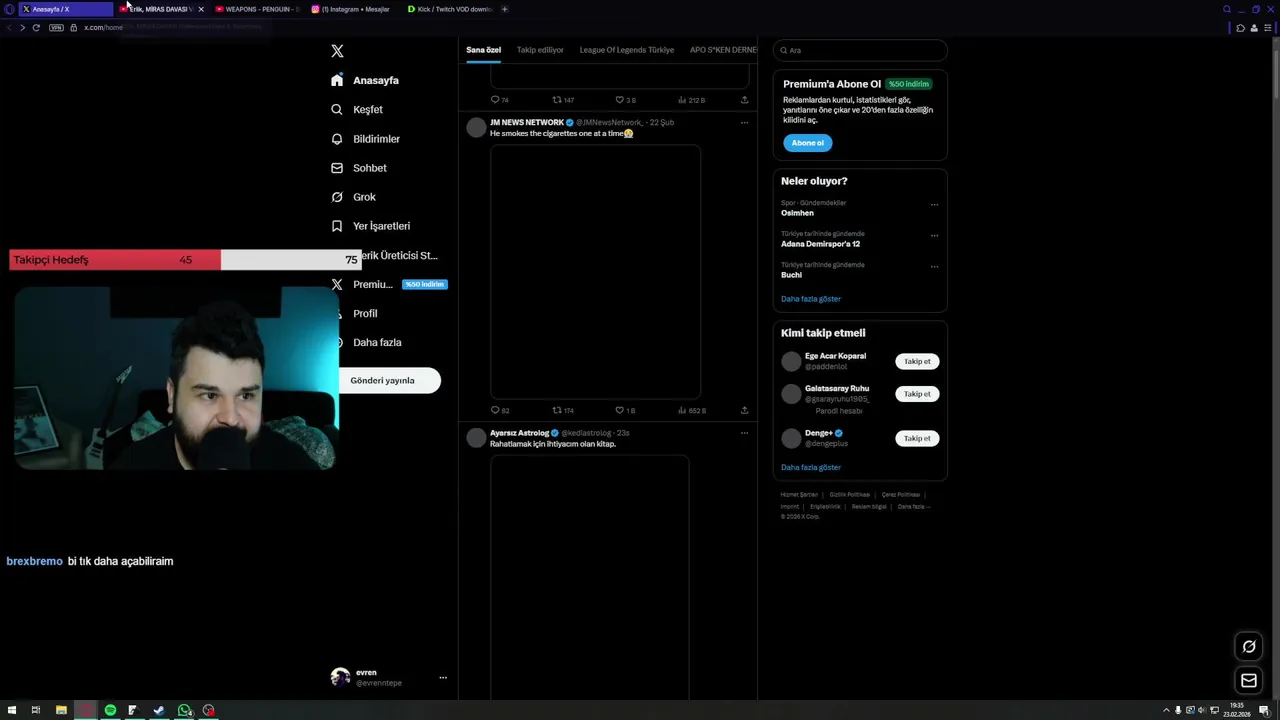Open options for Buchi trend
Screen dimensions: 1280x720
pos(934,266)
